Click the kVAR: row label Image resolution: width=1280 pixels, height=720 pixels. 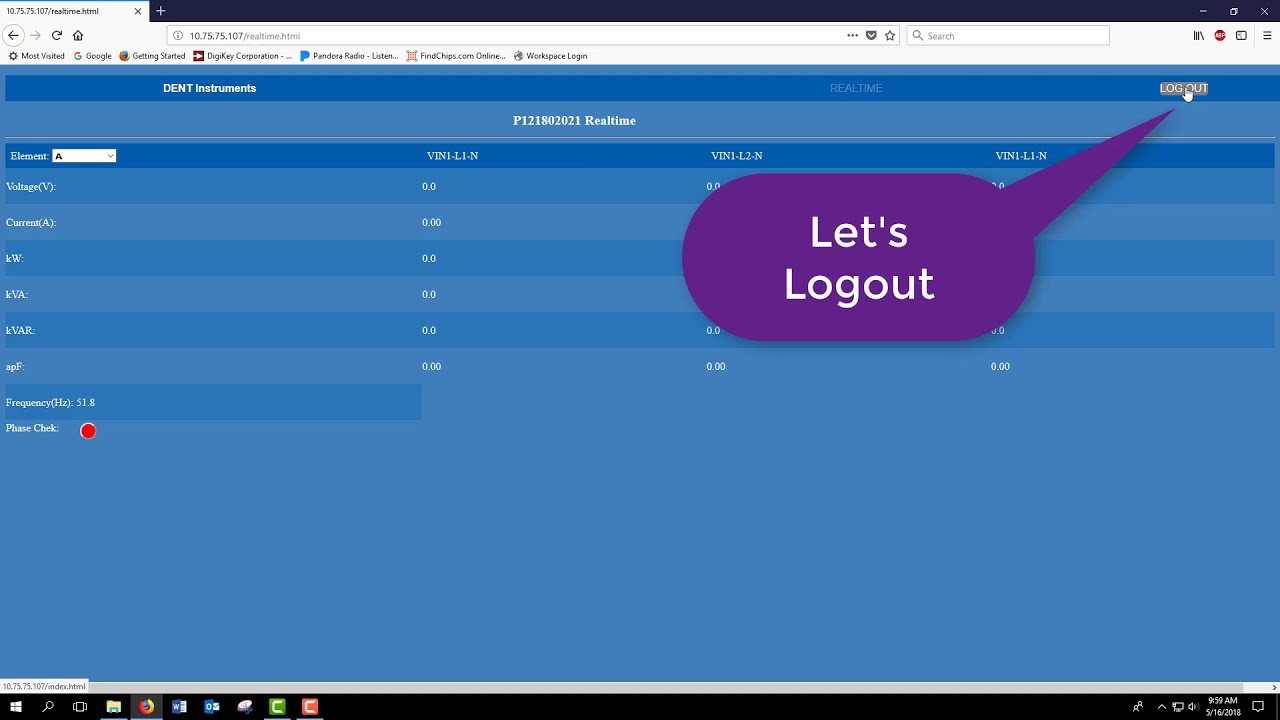point(20,331)
